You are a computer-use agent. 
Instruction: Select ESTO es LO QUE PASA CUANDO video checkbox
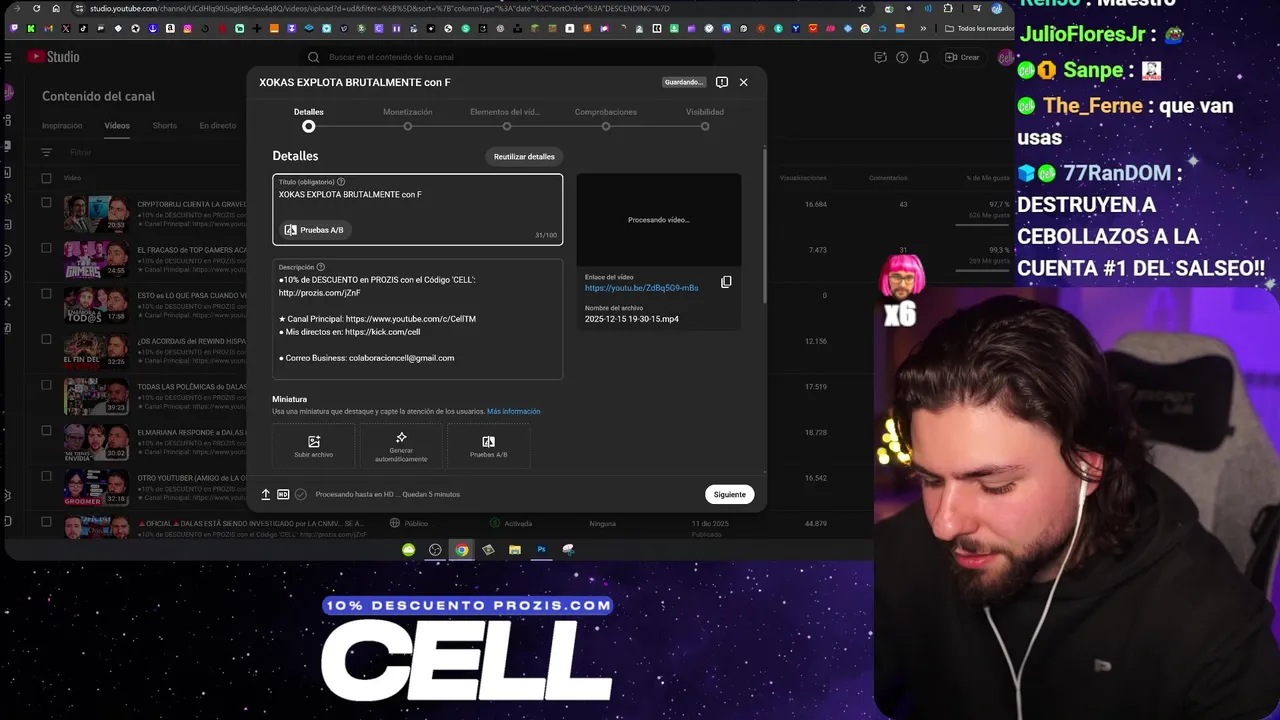pyautogui.click(x=46, y=294)
